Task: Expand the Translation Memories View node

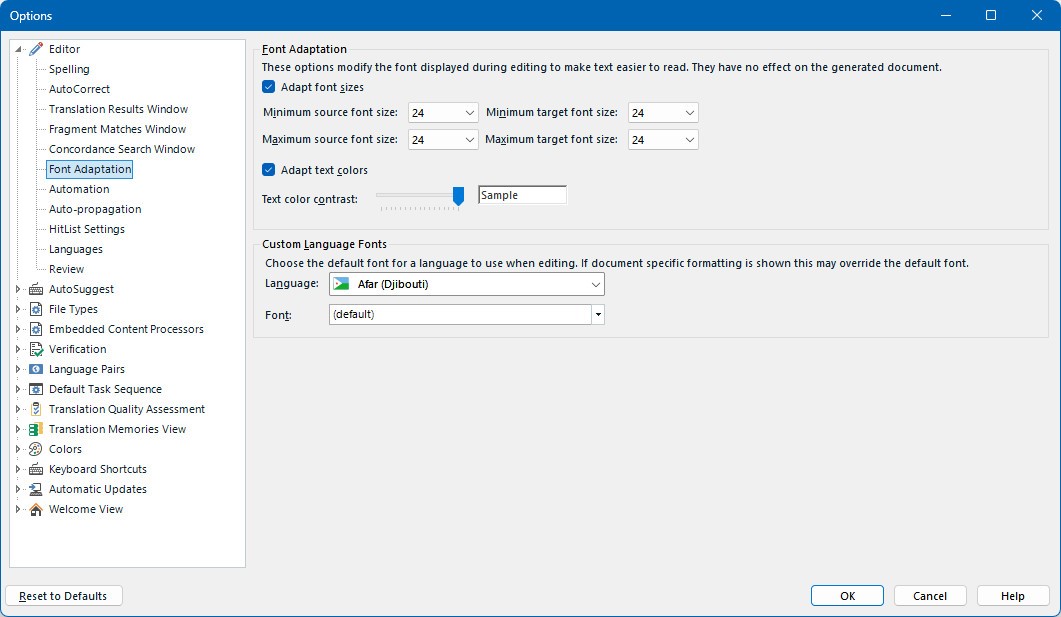Action: point(18,429)
